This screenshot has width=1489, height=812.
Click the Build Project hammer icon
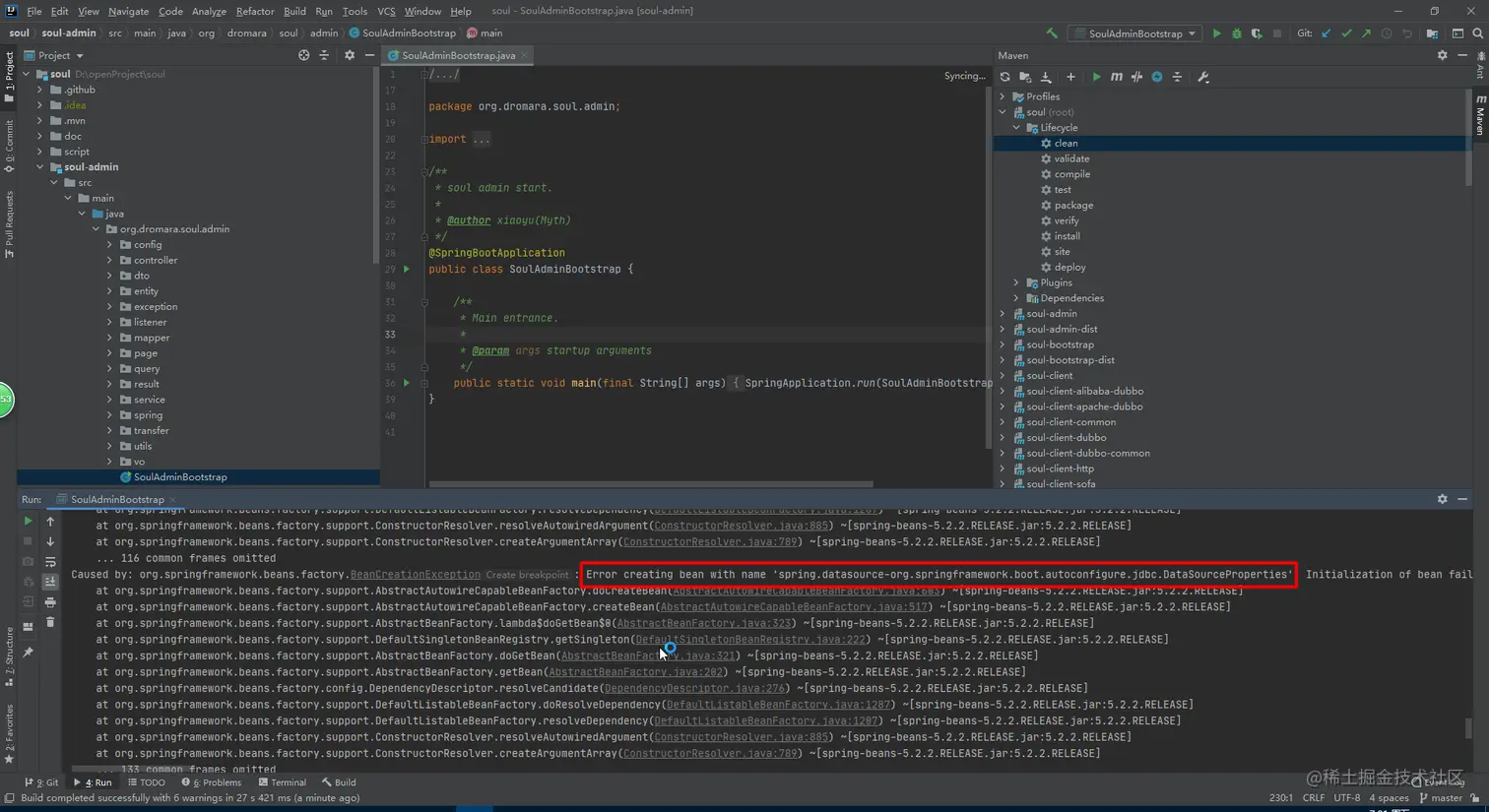click(1052, 33)
